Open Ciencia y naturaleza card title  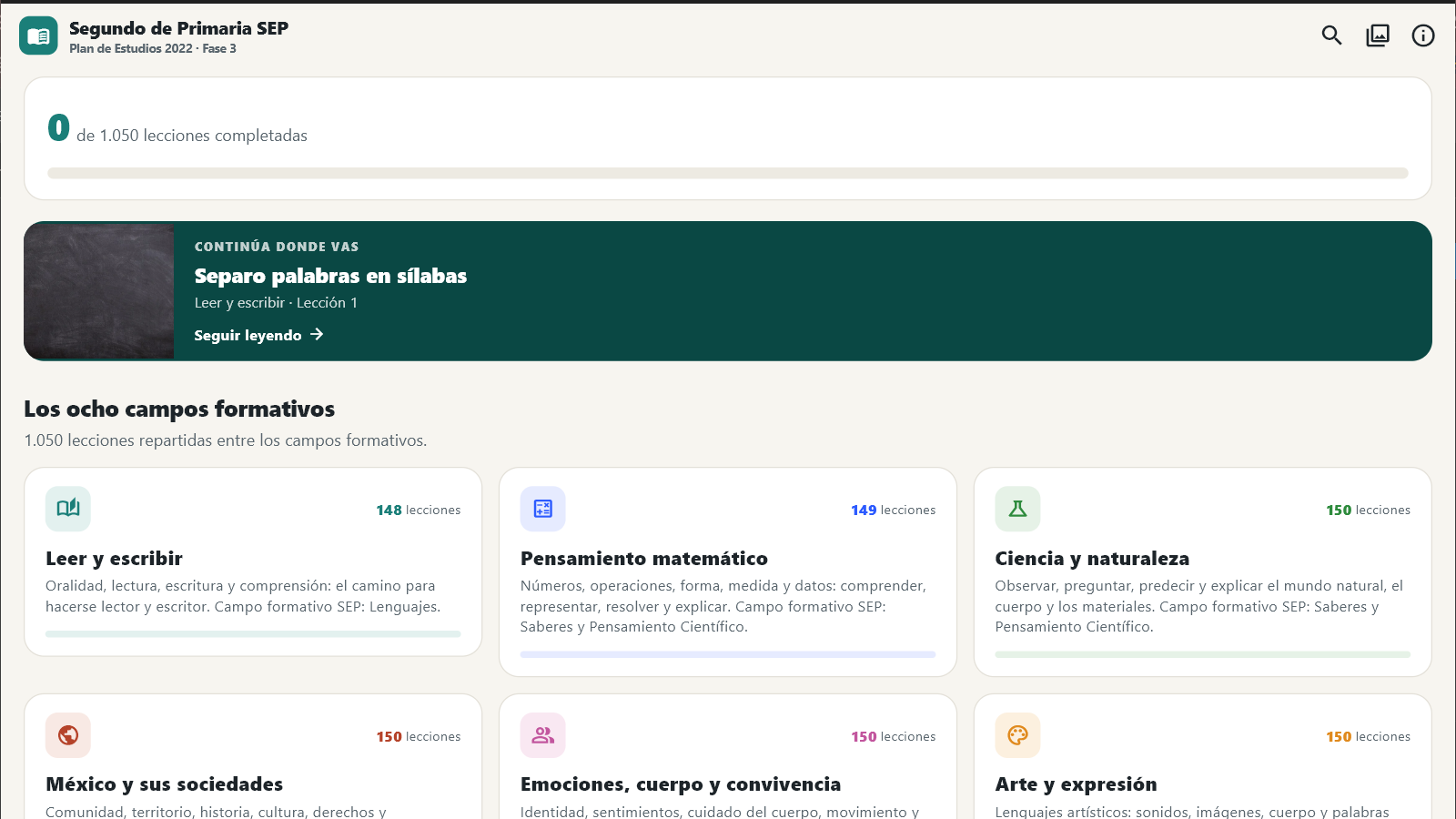point(1092,559)
